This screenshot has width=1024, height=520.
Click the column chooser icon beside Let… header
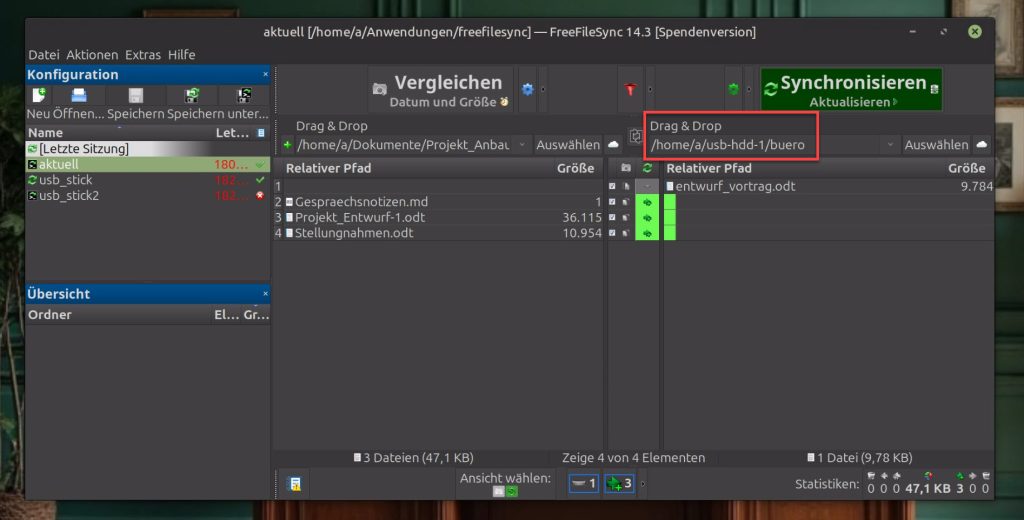point(261,133)
